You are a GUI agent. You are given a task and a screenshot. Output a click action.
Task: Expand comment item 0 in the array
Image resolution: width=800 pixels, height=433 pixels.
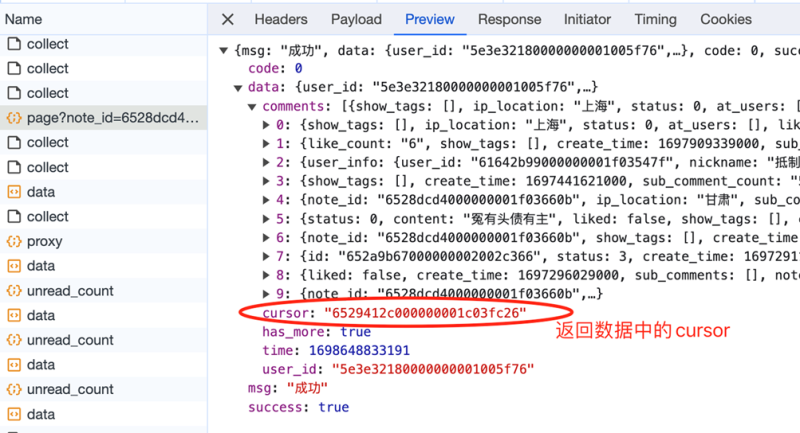pyautogui.click(x=266, y=125)
